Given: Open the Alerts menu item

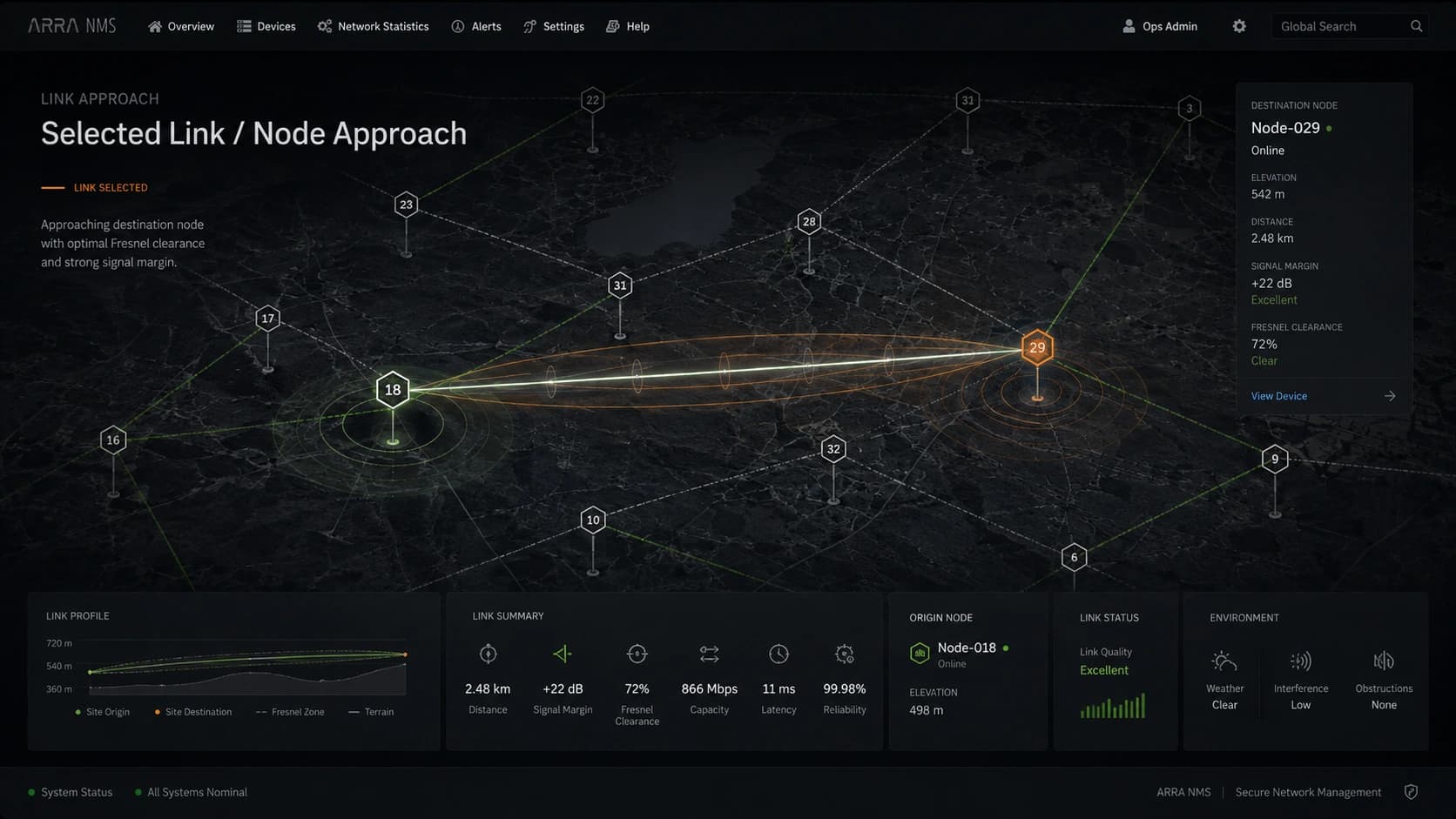Looking at the screenshot, I should pos(475,26).
